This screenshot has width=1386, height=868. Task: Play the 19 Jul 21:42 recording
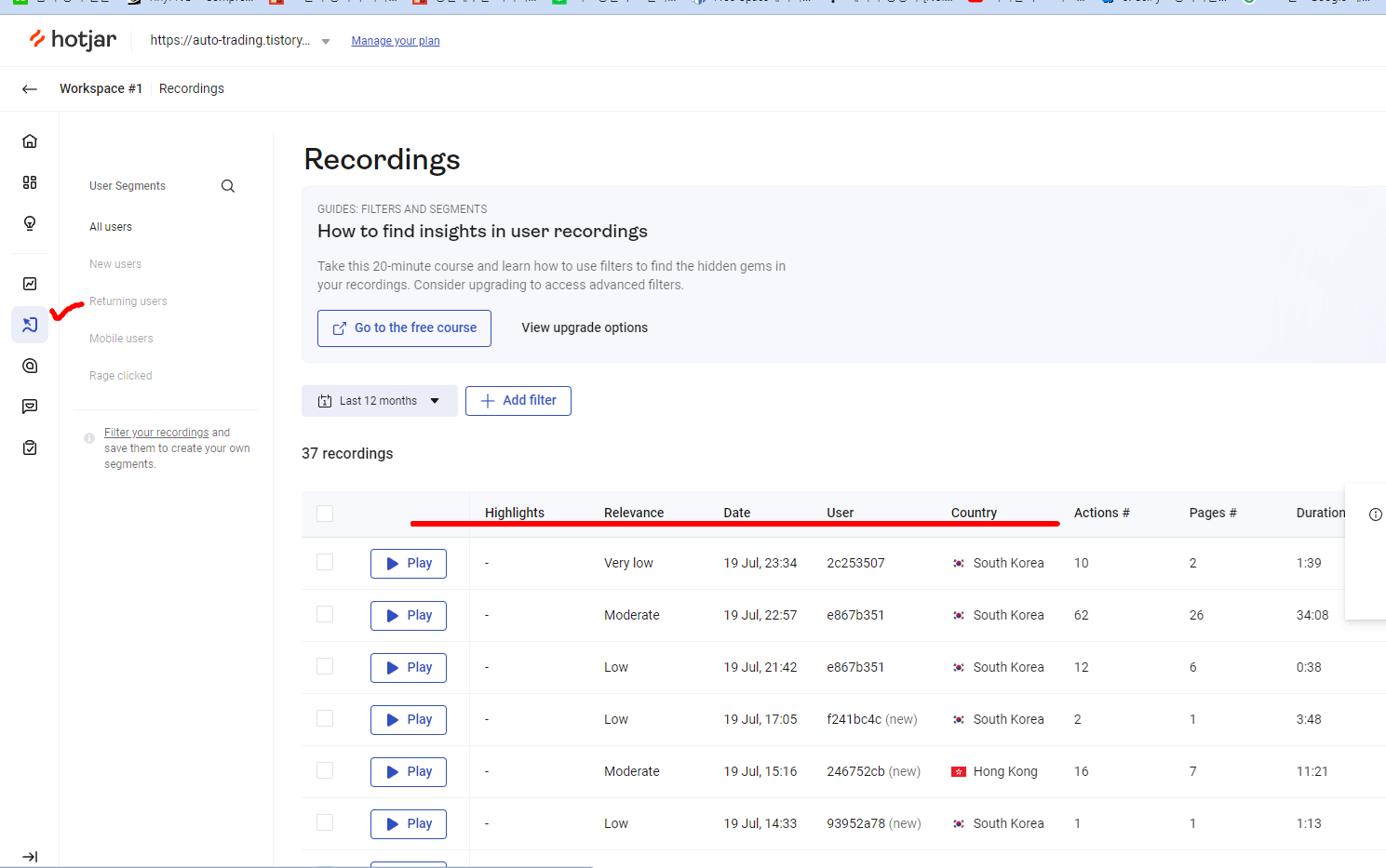click(409, 668)
